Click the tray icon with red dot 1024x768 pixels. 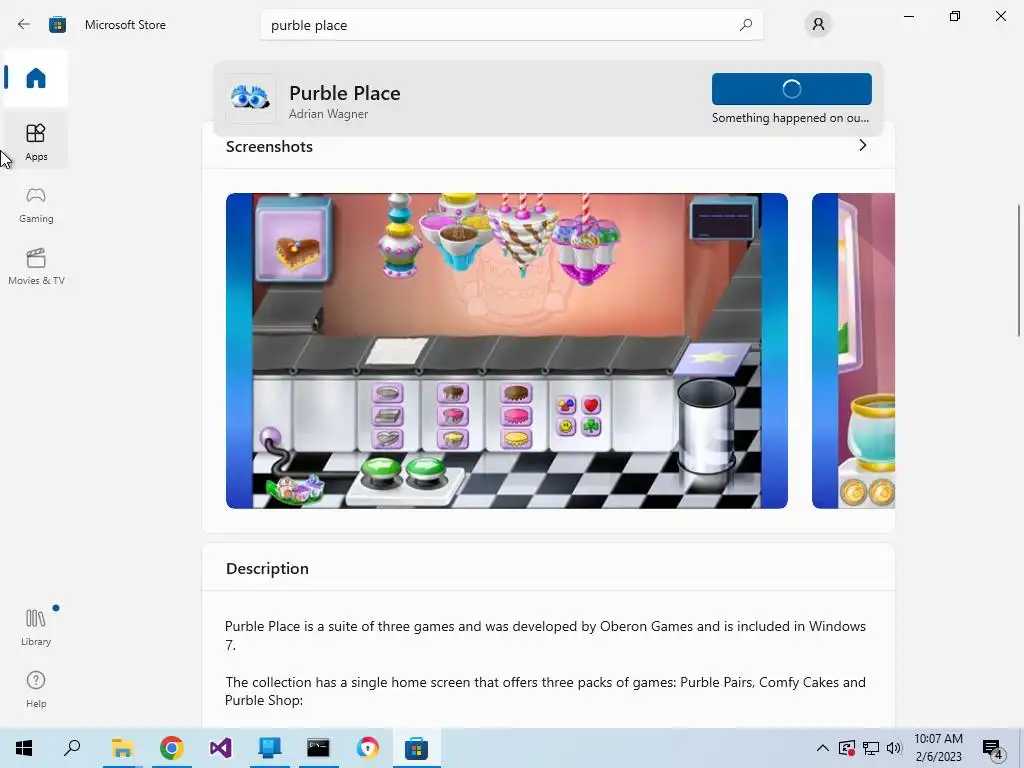pos(847,748)
